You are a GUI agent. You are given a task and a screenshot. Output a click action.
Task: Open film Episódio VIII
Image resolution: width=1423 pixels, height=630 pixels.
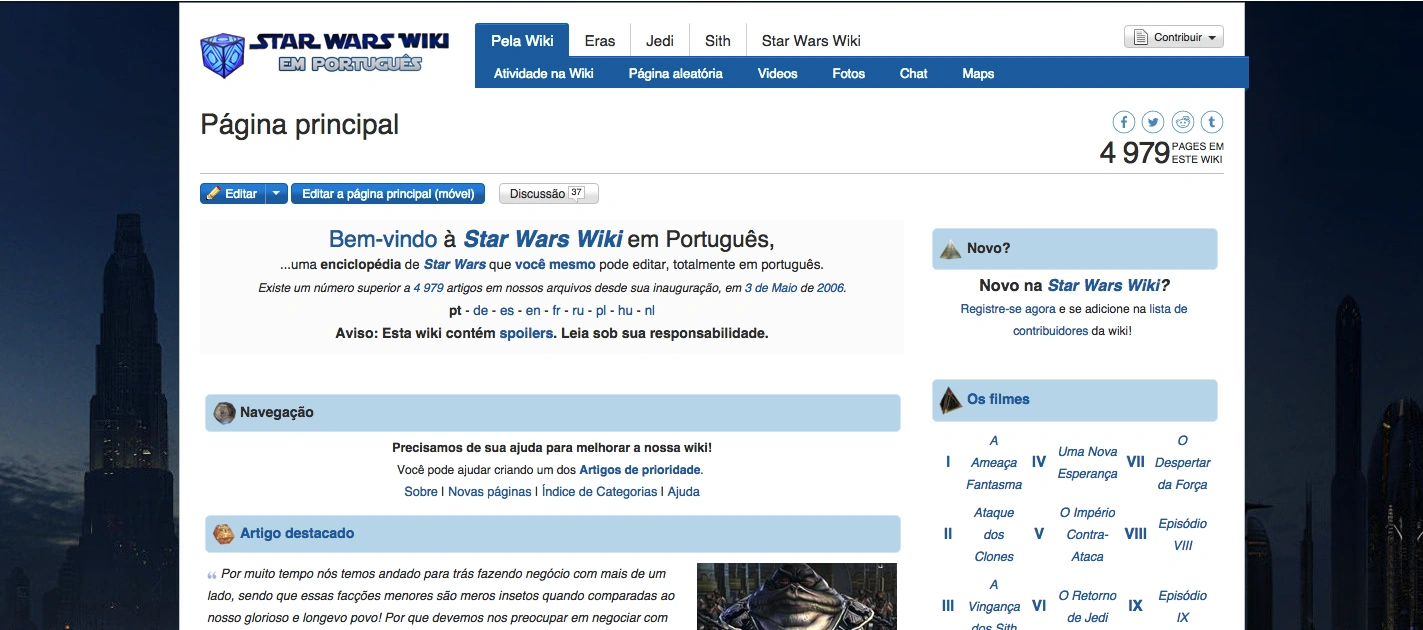tap(1183, 535)
